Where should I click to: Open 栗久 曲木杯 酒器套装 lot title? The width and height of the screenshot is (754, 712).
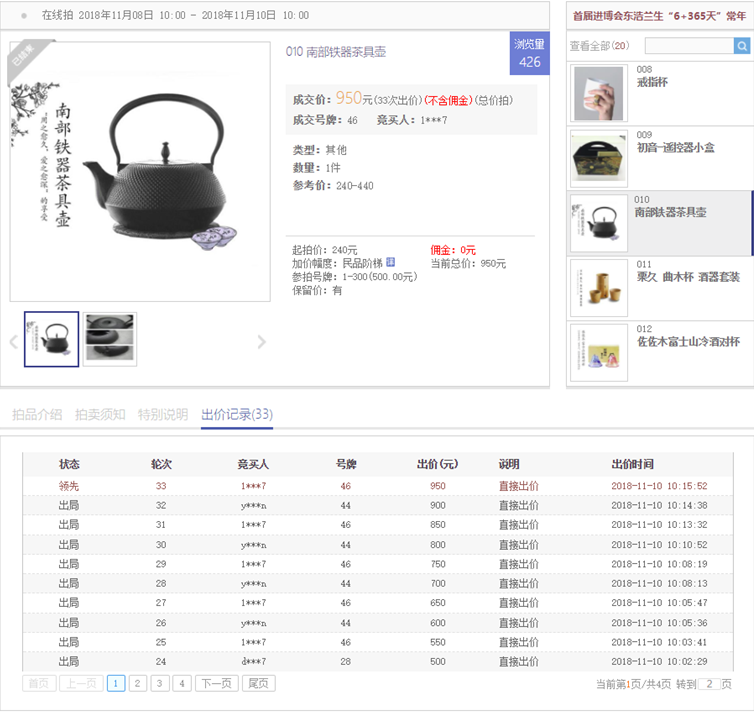(x=689, y=277)
